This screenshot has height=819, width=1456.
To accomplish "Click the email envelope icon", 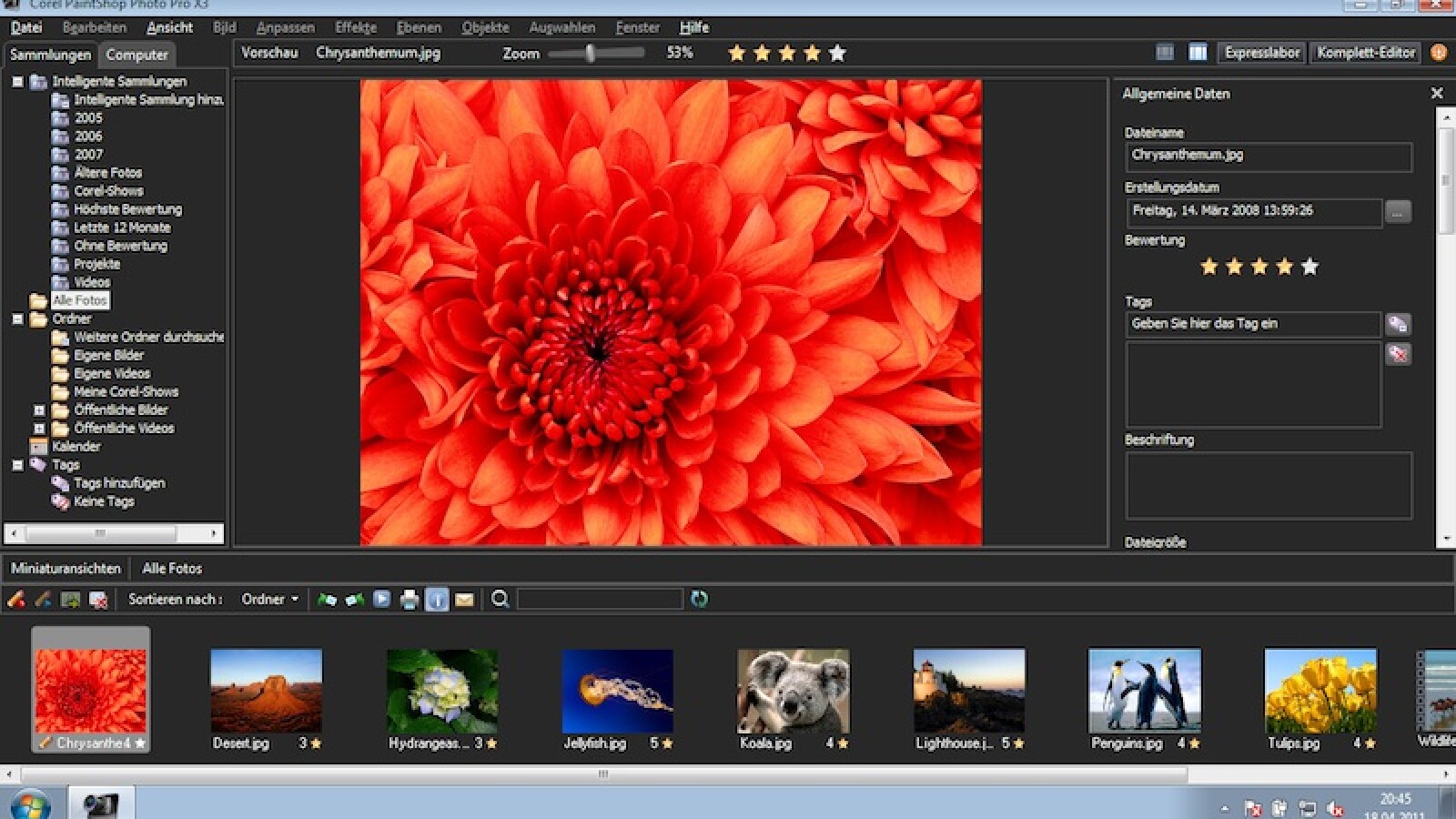I will coord(464,599).
